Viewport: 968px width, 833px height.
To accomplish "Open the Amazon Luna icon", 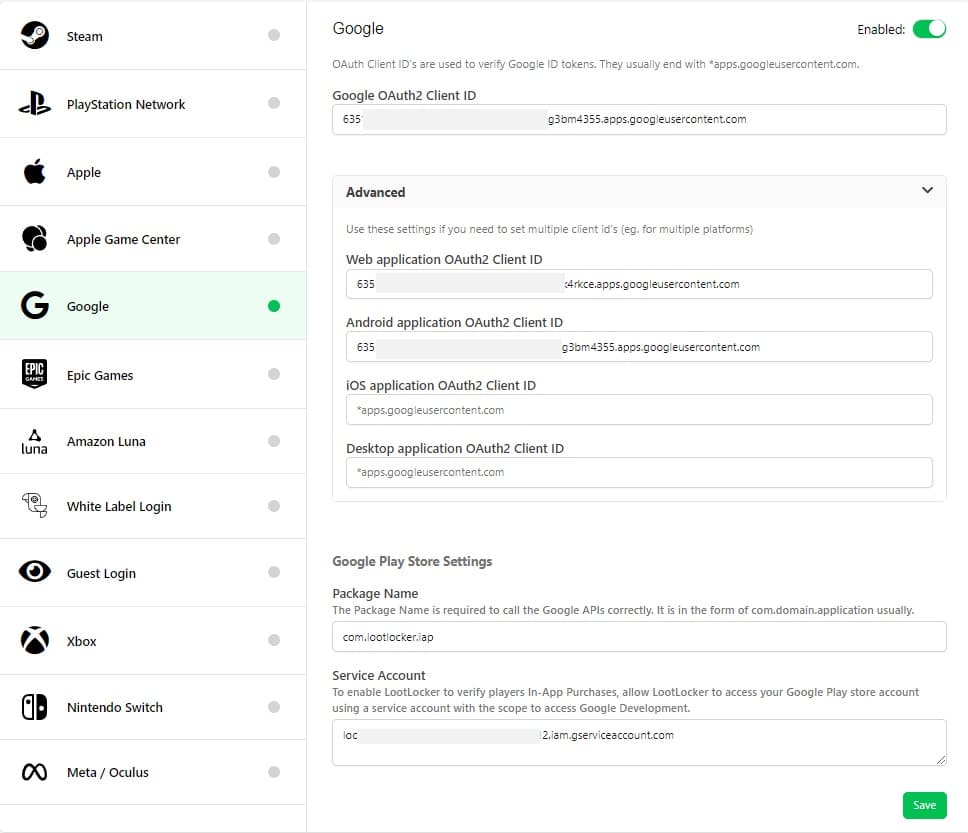I will click(x=35, y=441).
